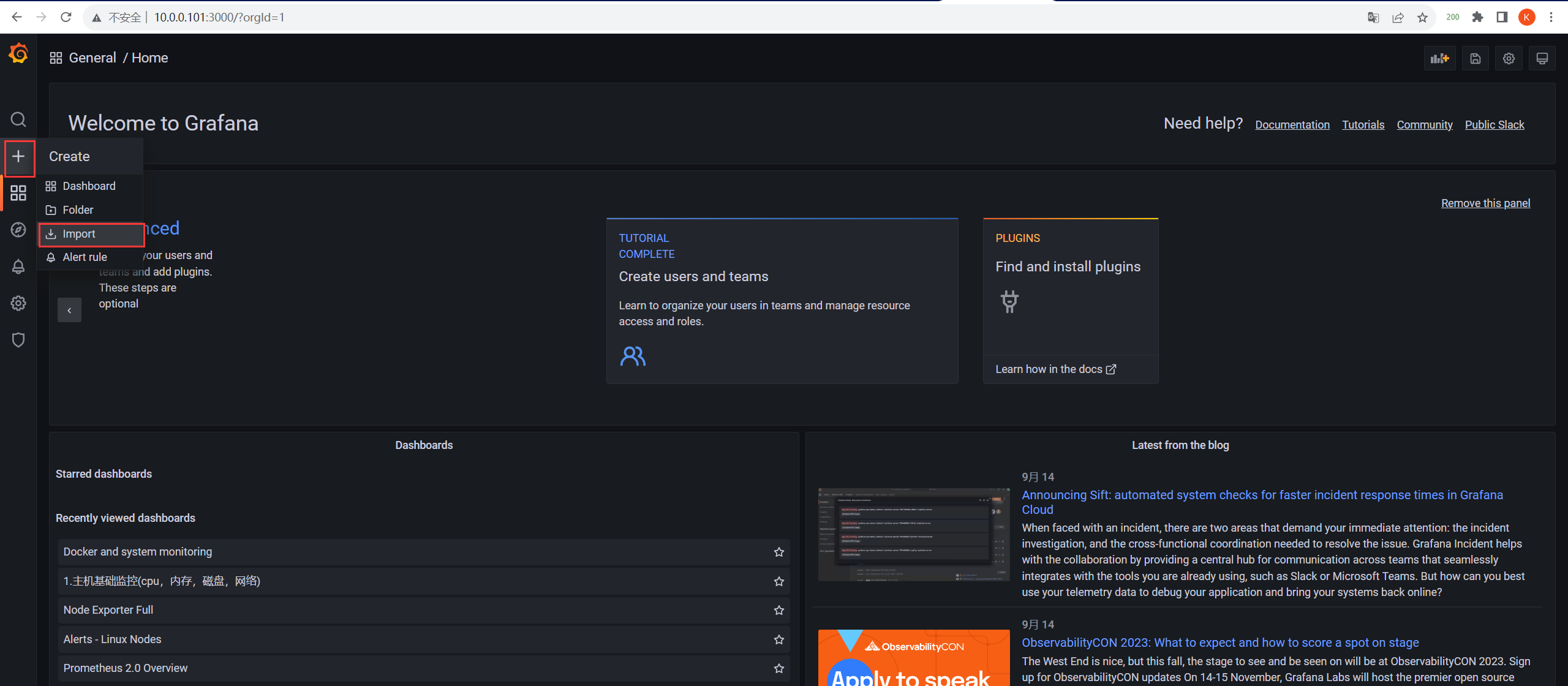Click Home in the breadcrumb
This screenshot has height=686, width=1568.
[x=149, y=58]
